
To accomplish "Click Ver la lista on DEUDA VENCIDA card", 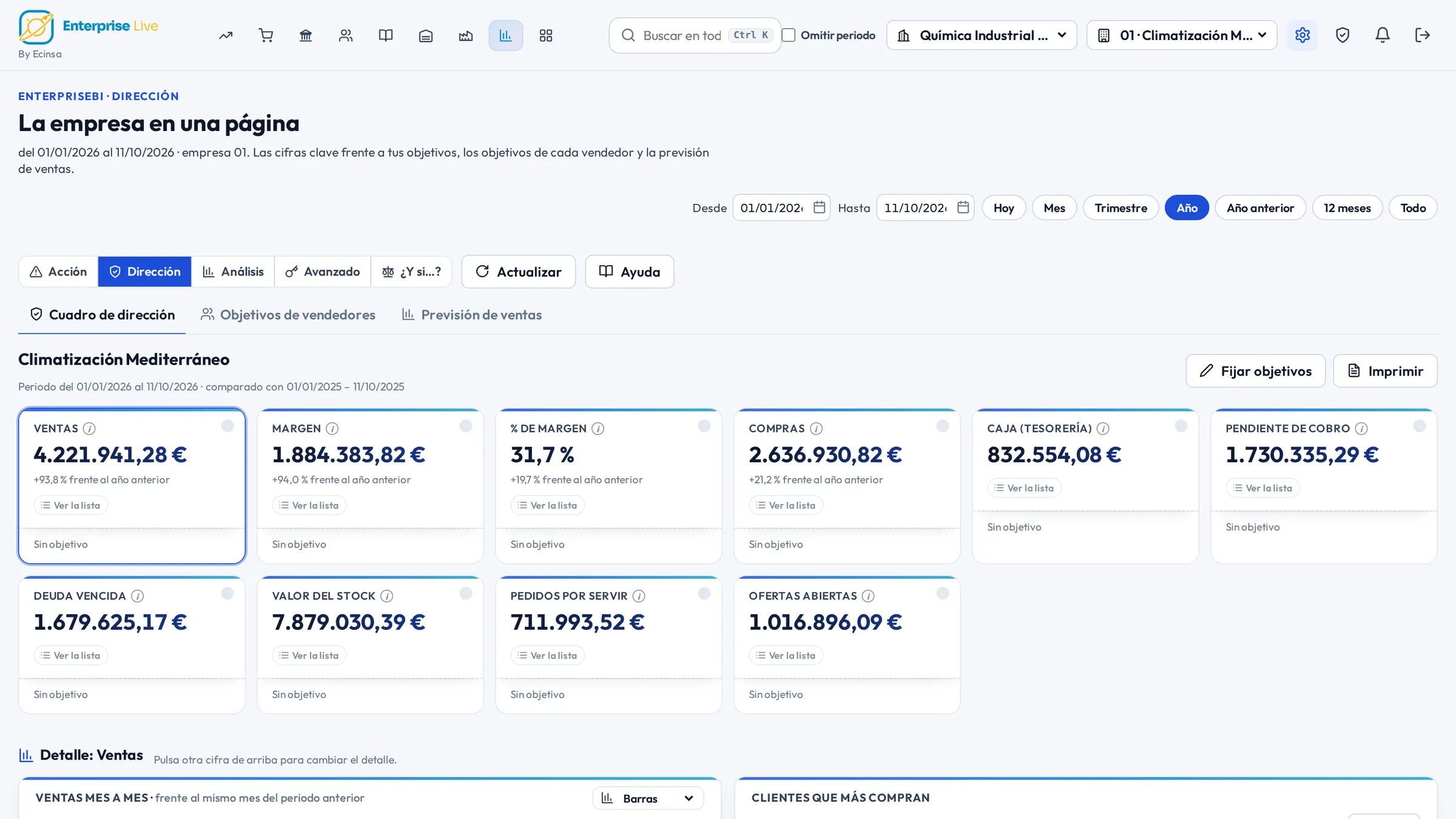I will pyautogui.click(x=70, y=655).
